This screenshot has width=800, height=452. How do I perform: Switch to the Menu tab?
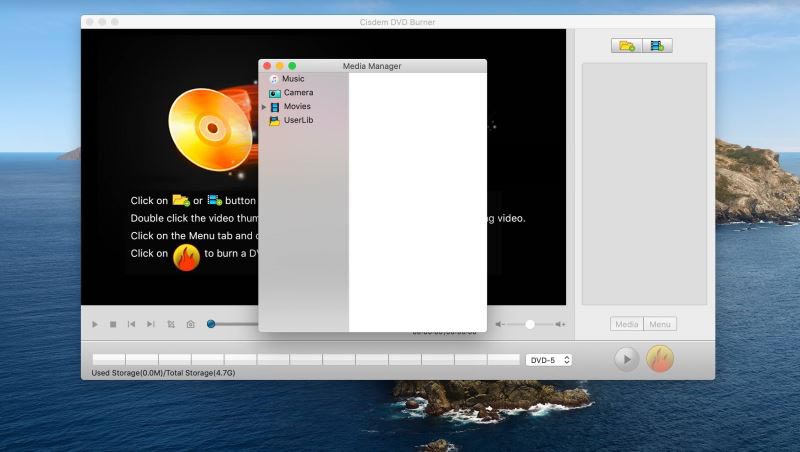(x=660, y=324)
